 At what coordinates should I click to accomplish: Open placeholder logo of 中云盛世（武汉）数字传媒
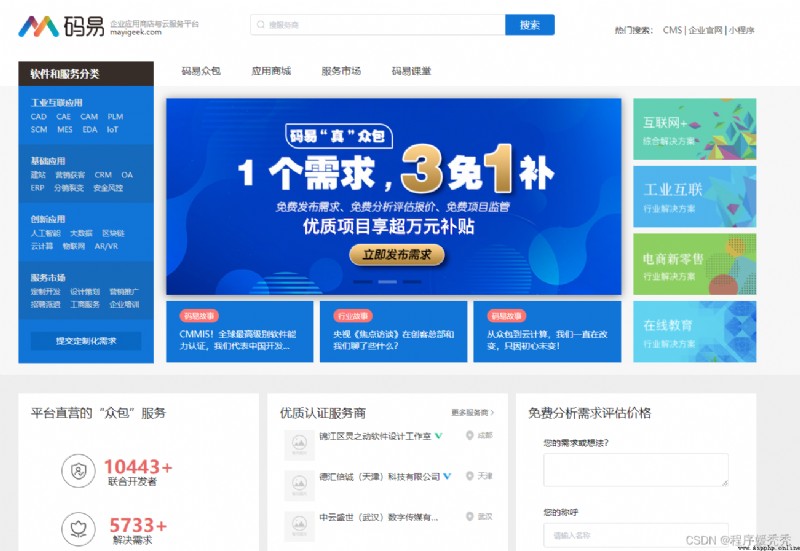point(299,526)
